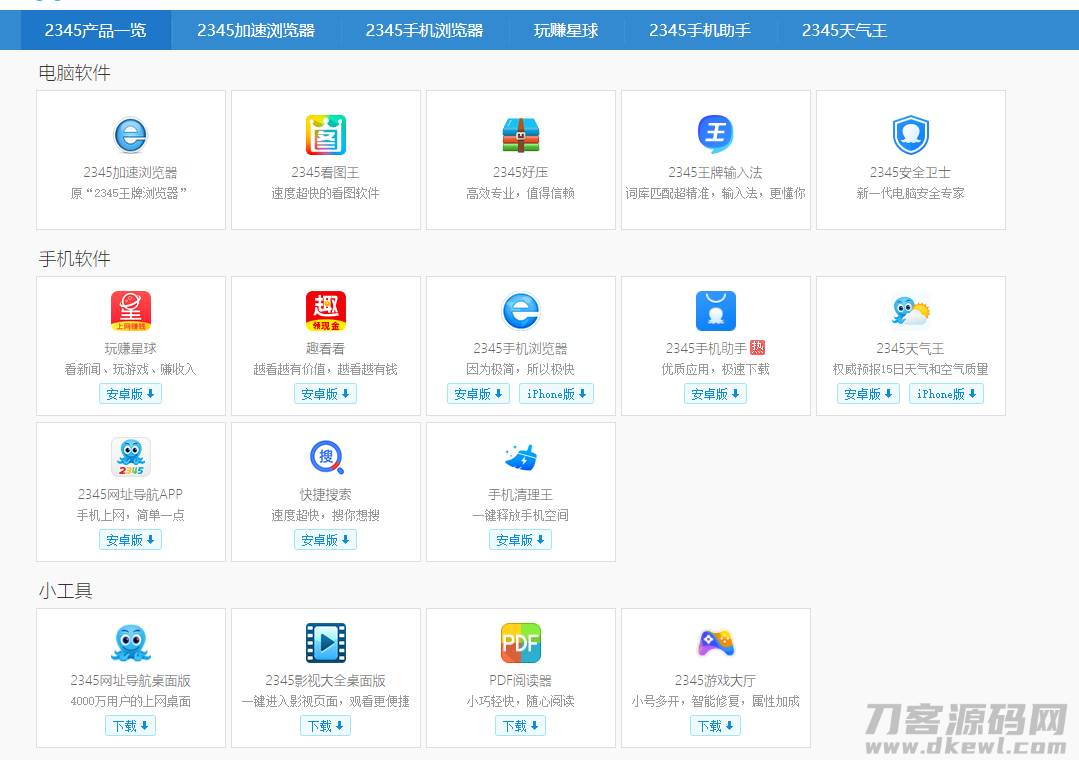
Task: Click the 2345网址导航APP octopus icon
Action: (x=131, y=457)
